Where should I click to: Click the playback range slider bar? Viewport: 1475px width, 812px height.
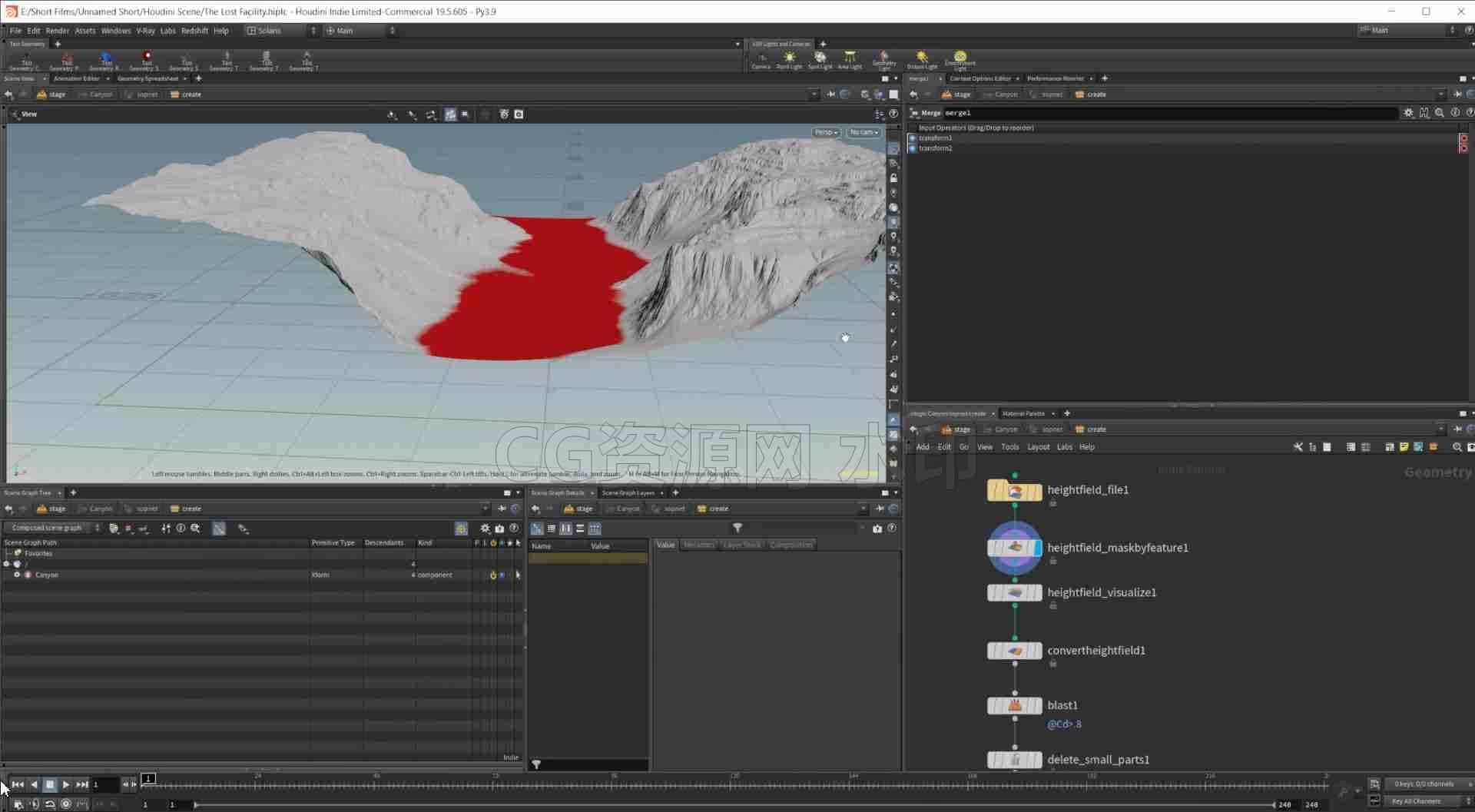coord(734,804)
